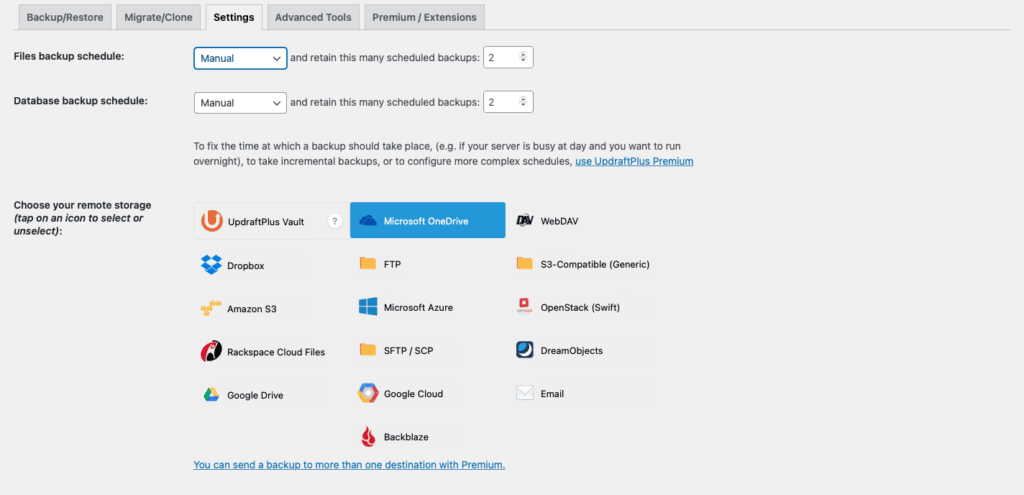Go to the Migrate/Clone tab

coord(158,18)
